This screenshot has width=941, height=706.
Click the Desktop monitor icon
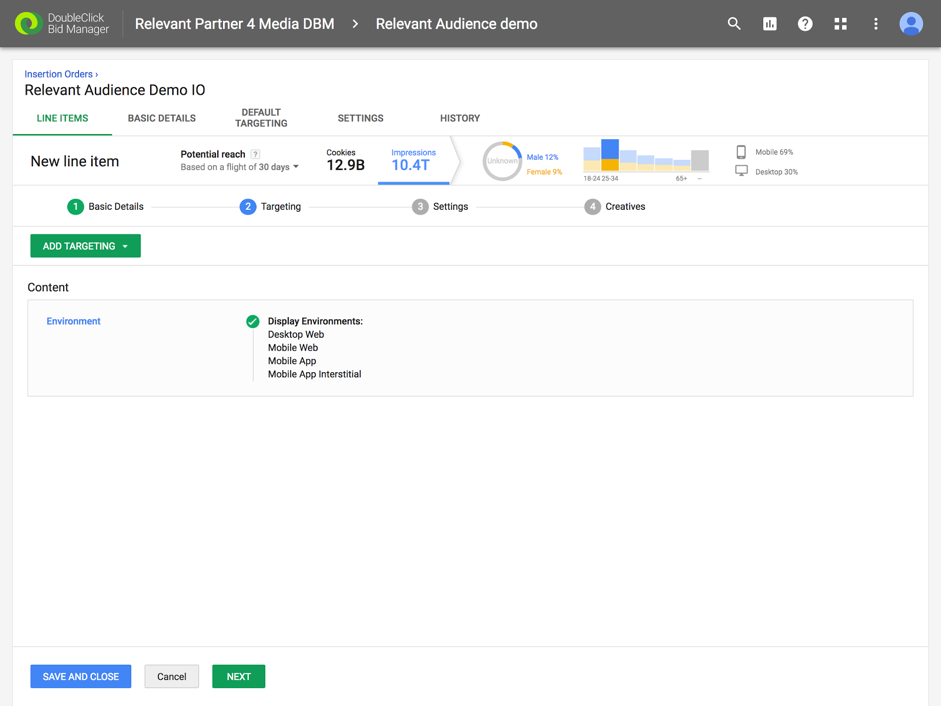(x=741, y=171)
